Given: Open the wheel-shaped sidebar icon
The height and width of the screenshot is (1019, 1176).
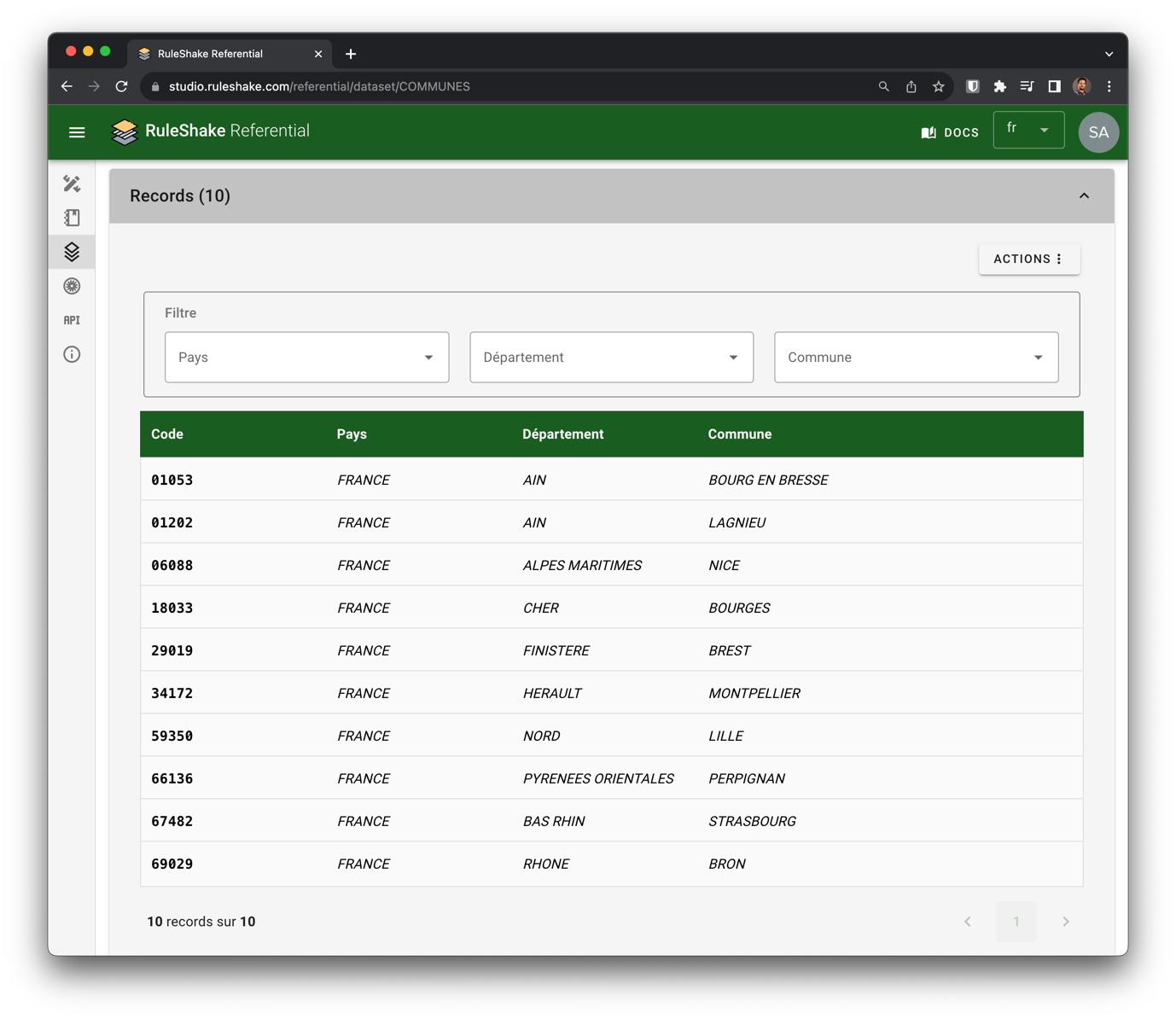Looking at the screenshot, I should [72, 286].
